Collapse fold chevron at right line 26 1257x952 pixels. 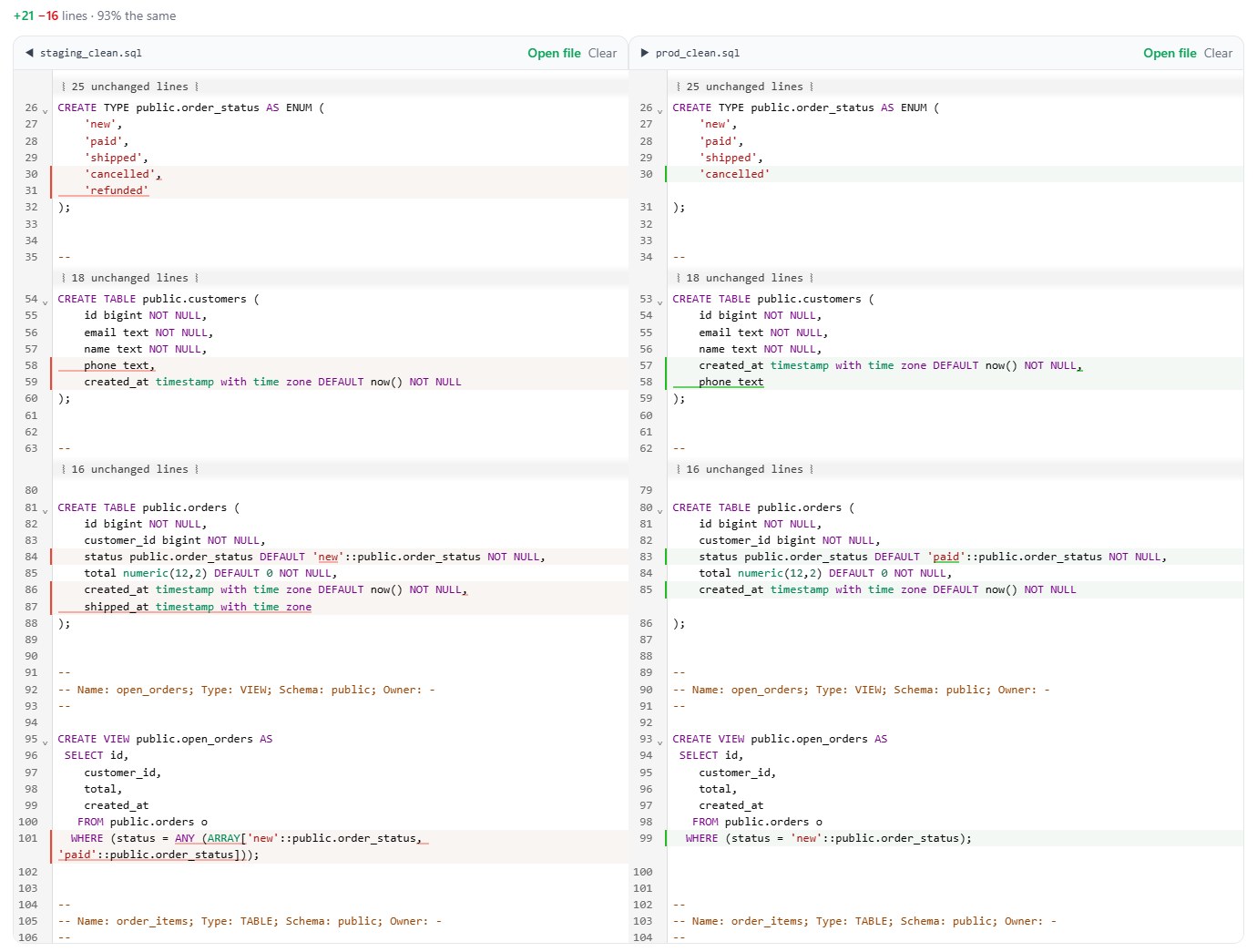coord(660,110)
